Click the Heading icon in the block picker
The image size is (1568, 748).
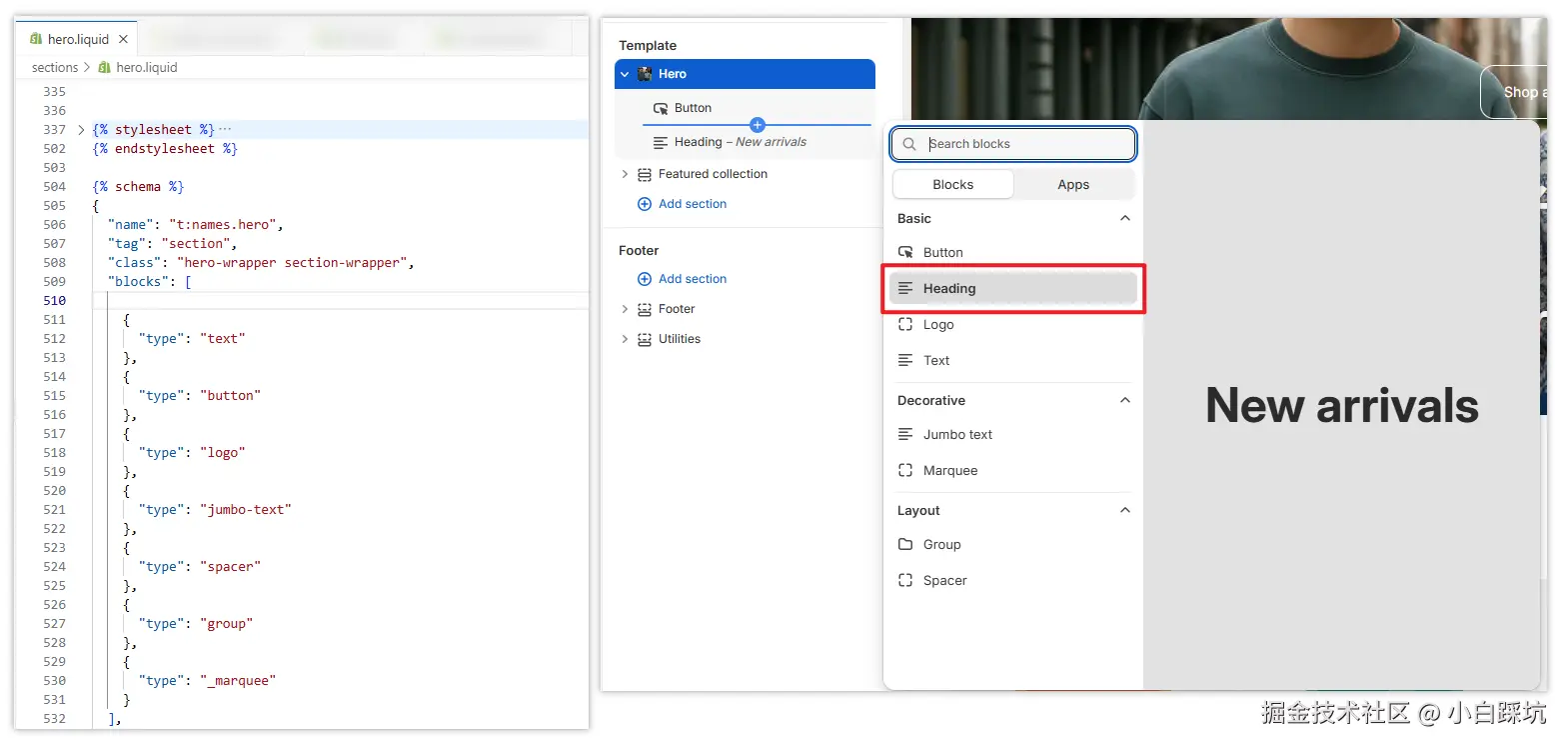[905, 288]
